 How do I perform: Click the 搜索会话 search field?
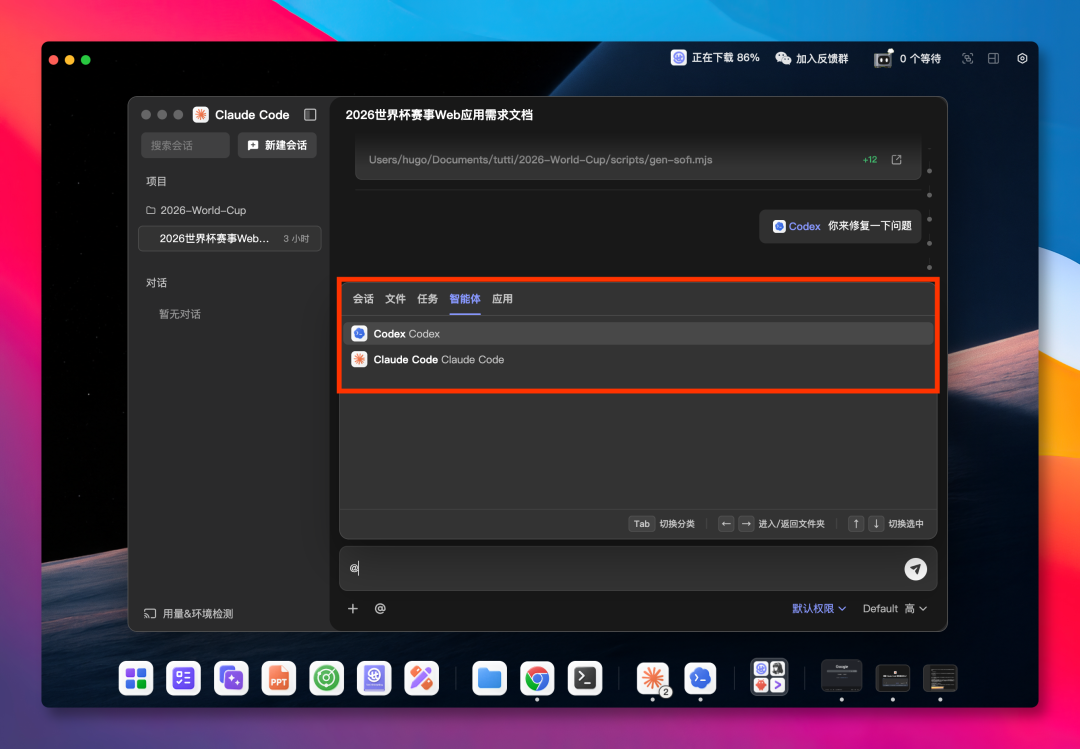pyautogui.click(x=185, y=145)
